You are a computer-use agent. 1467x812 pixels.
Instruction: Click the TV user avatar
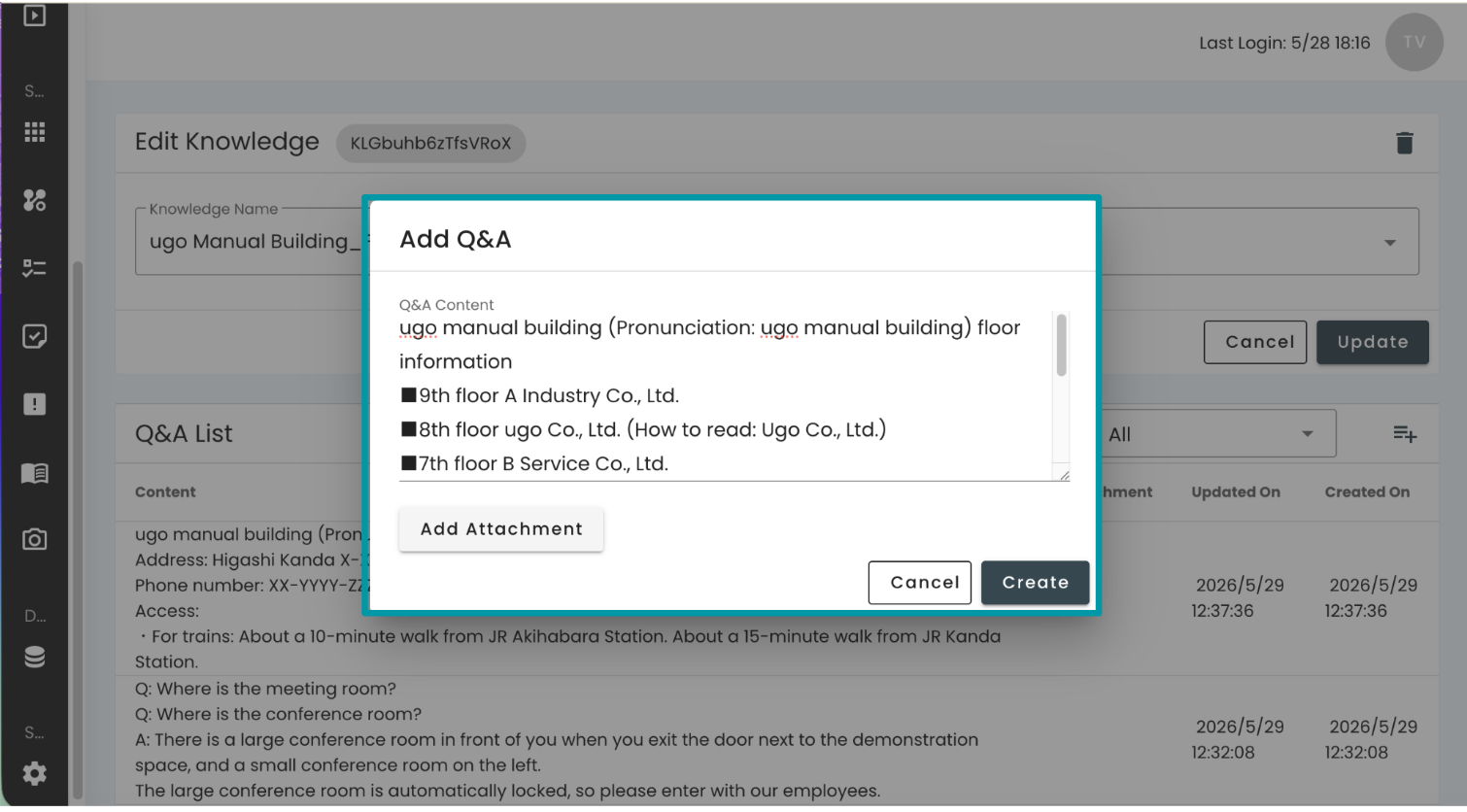coord(1414,43)
